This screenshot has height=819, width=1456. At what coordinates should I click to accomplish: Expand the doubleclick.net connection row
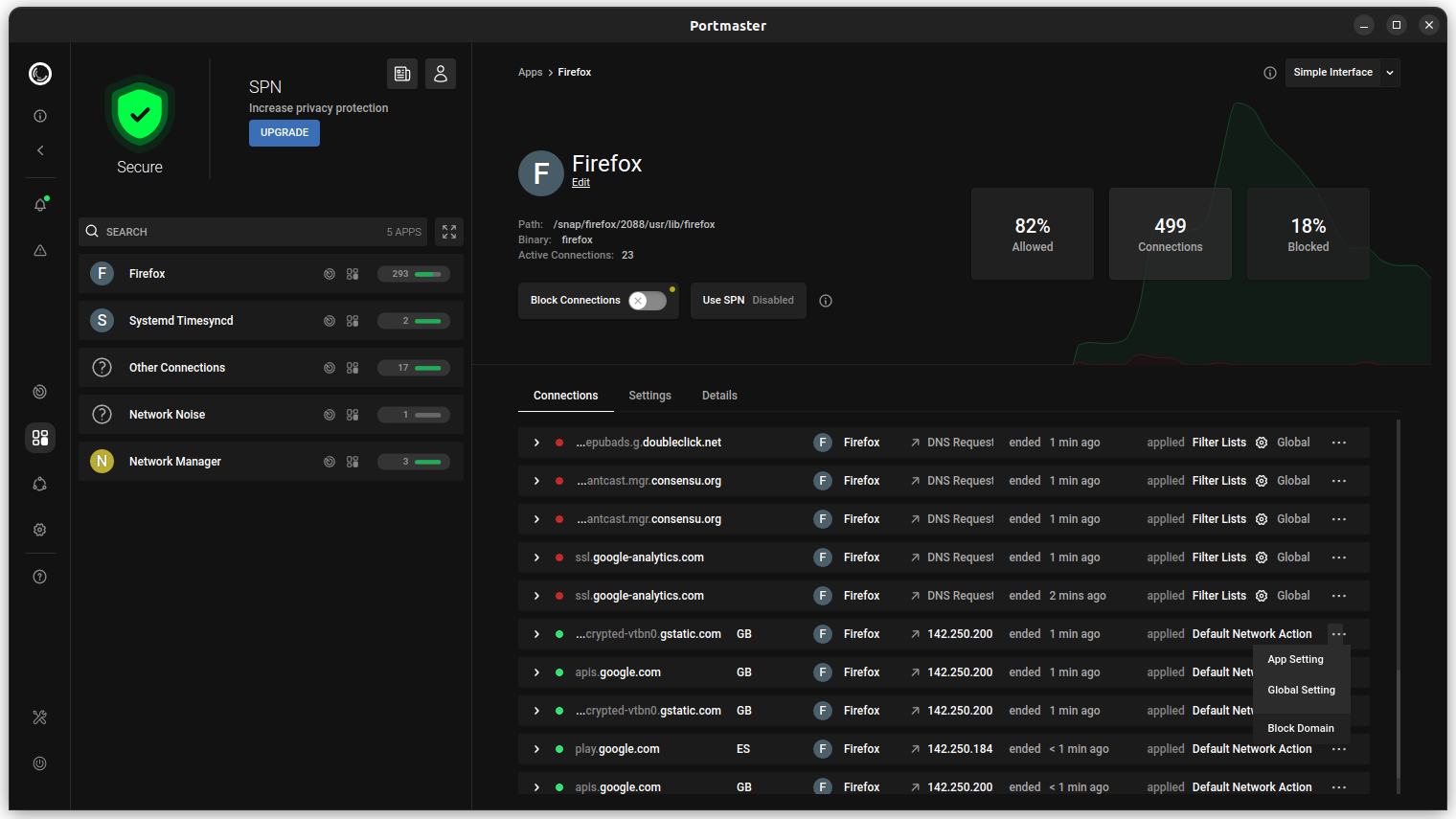536,443
